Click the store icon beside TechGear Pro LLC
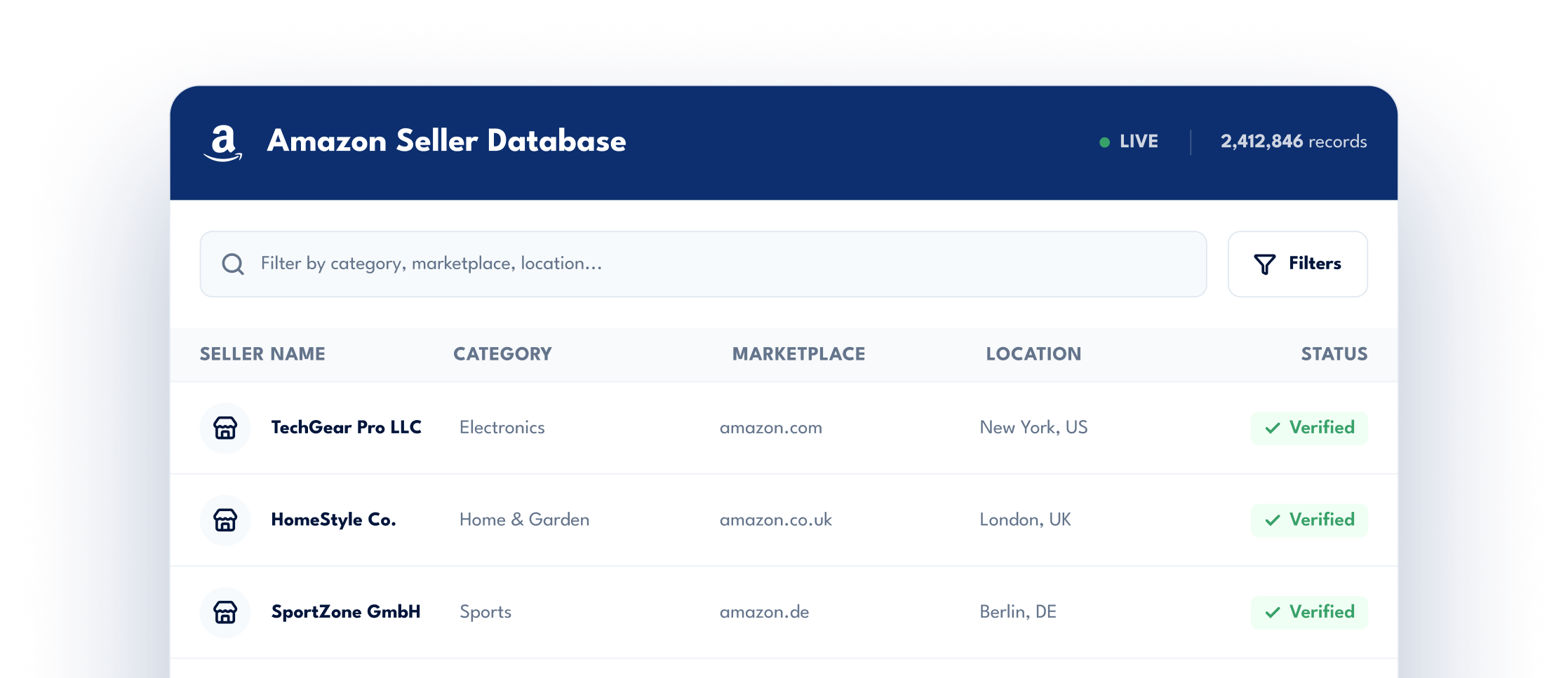1568x678 pixels. [x=225, y=428]
